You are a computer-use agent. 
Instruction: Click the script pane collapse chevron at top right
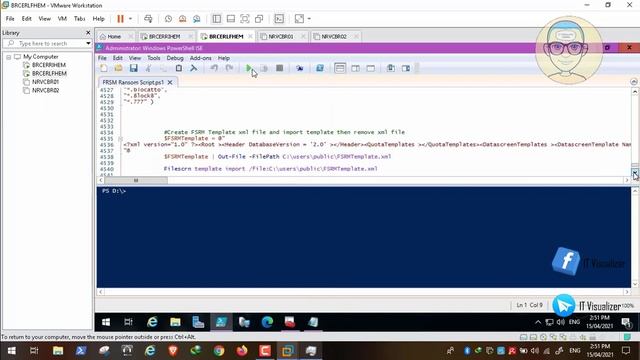(634, 82)
